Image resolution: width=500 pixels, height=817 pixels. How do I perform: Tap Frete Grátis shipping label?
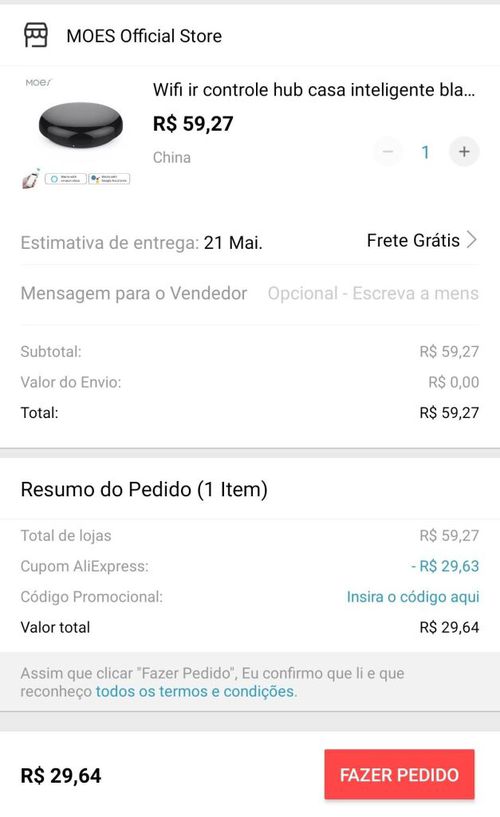(x=413, y=240)
